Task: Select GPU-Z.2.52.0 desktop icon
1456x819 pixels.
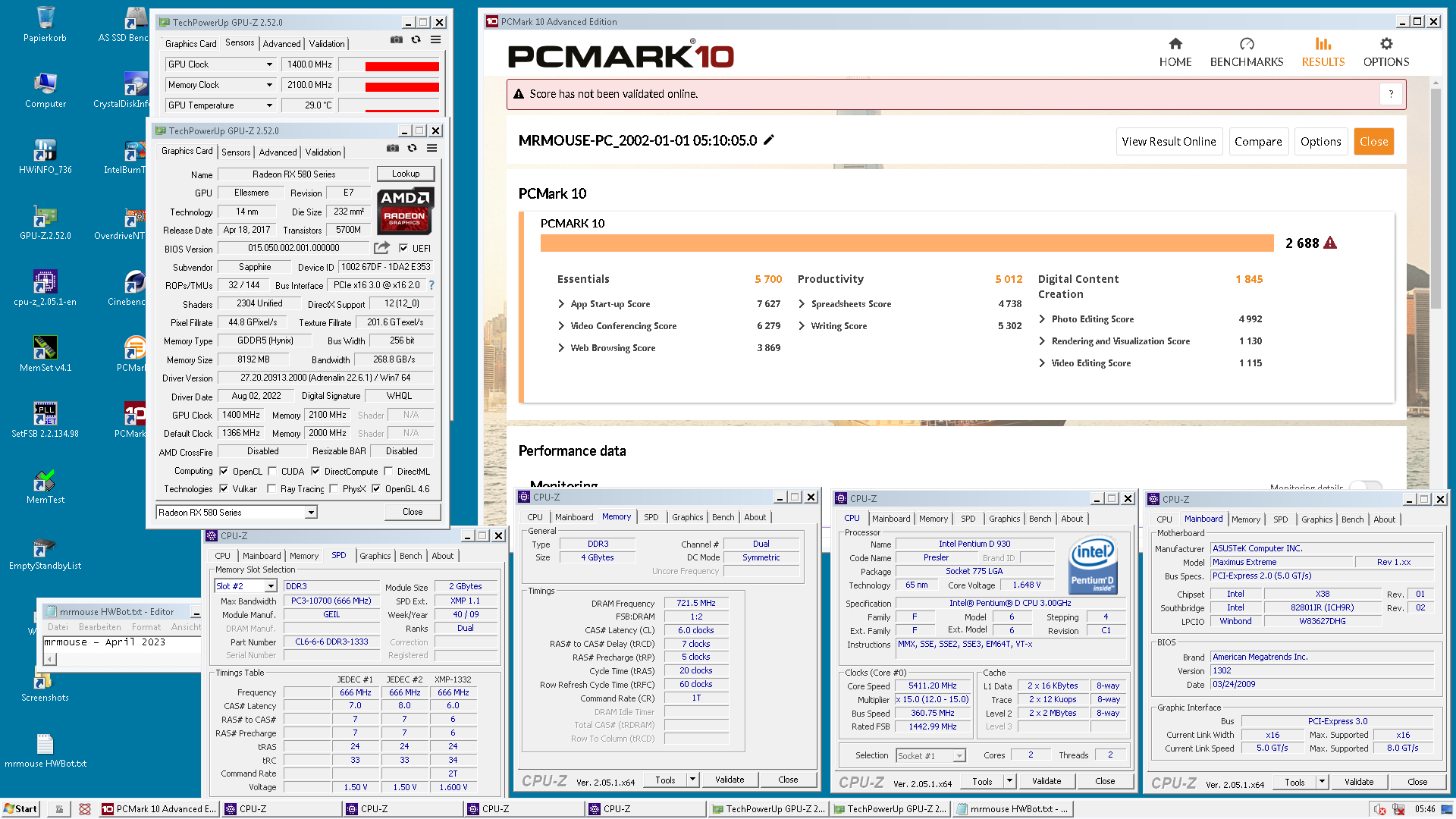Action: (45, 221)
